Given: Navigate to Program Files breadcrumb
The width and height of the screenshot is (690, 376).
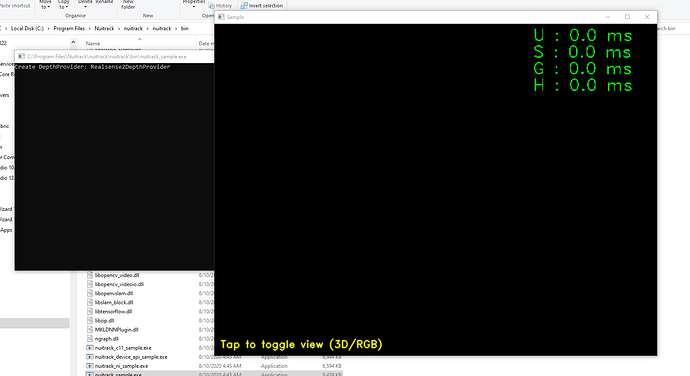Looking at the screenshot, I should (69, 28).
